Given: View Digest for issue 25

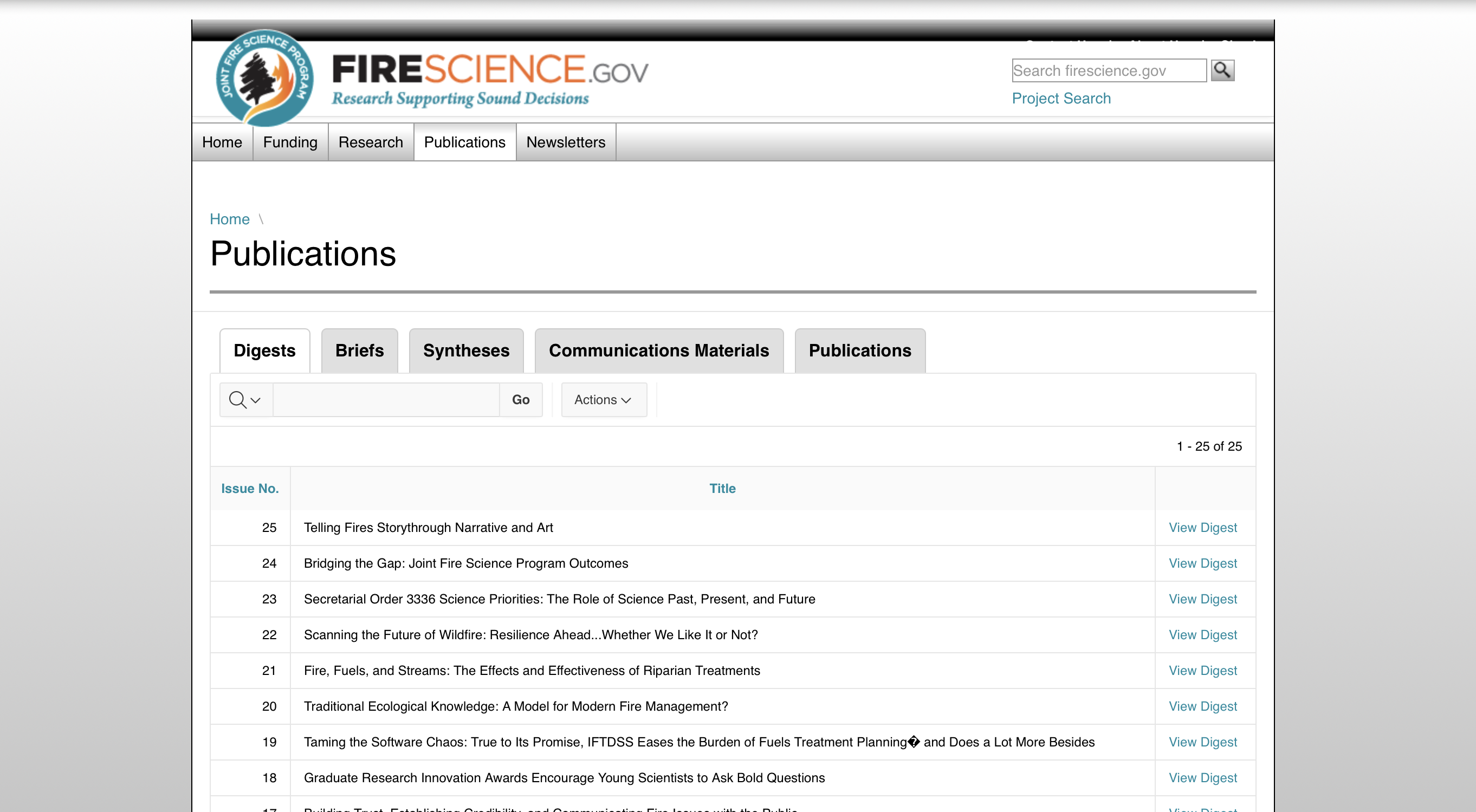Looking at the screenshot, I should (x=1202, y=528).
